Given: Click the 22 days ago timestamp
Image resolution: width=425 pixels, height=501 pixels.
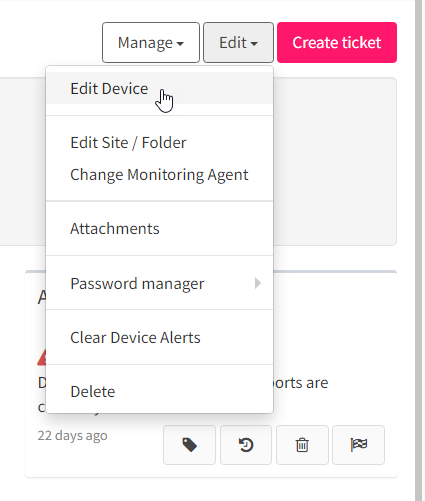Looking at the screenshot, I should (72, 435).
